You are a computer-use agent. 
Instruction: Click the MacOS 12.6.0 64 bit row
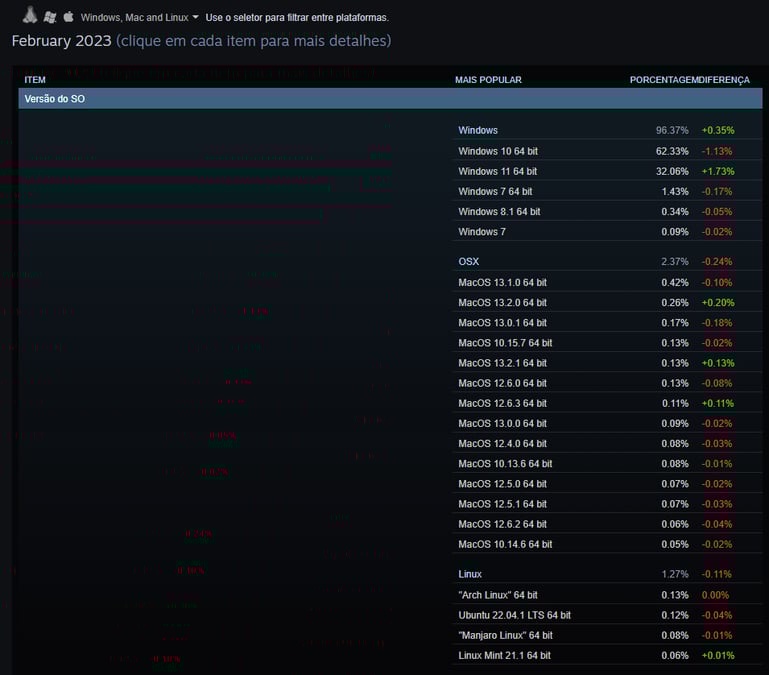pos(607,383)
